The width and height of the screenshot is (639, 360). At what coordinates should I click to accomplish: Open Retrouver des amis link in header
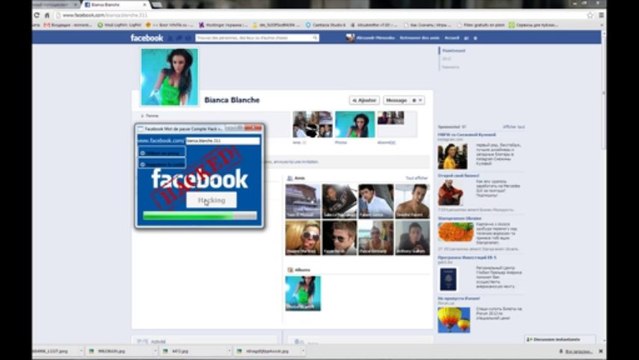pyautogui.click(x=419, y=38)
